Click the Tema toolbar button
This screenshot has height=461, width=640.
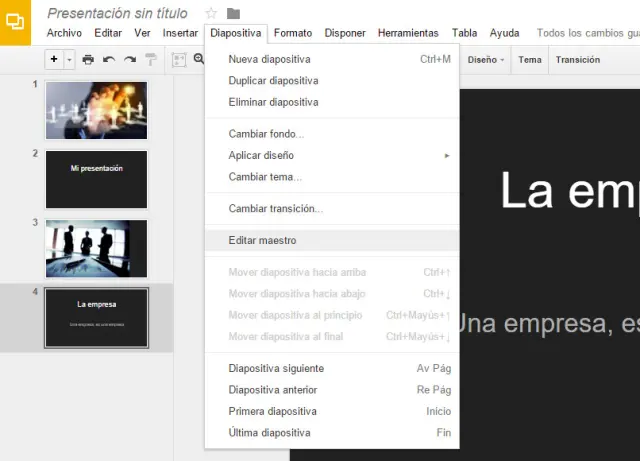pos(530,60)
